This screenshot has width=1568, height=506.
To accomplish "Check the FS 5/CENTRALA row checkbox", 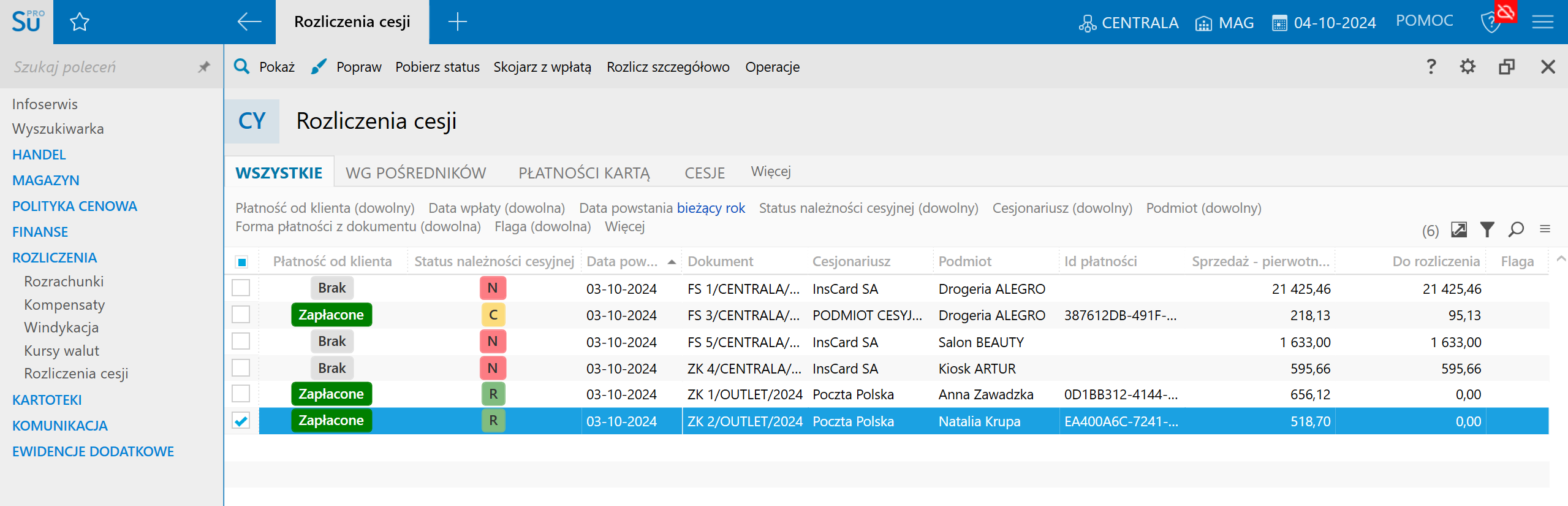I will [241, 341].
